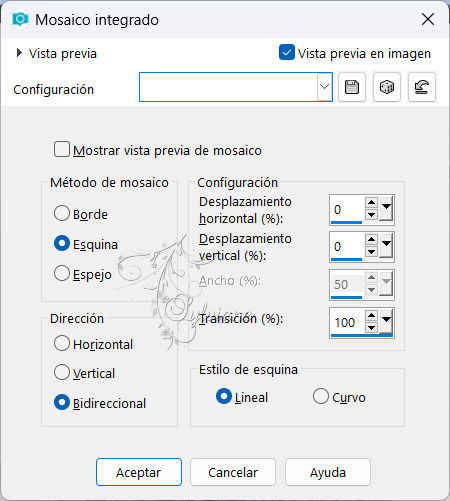Increase Desplazamiento horizontal with up arrow
Screen dimensions: 450x501
(x=371, y=203)
